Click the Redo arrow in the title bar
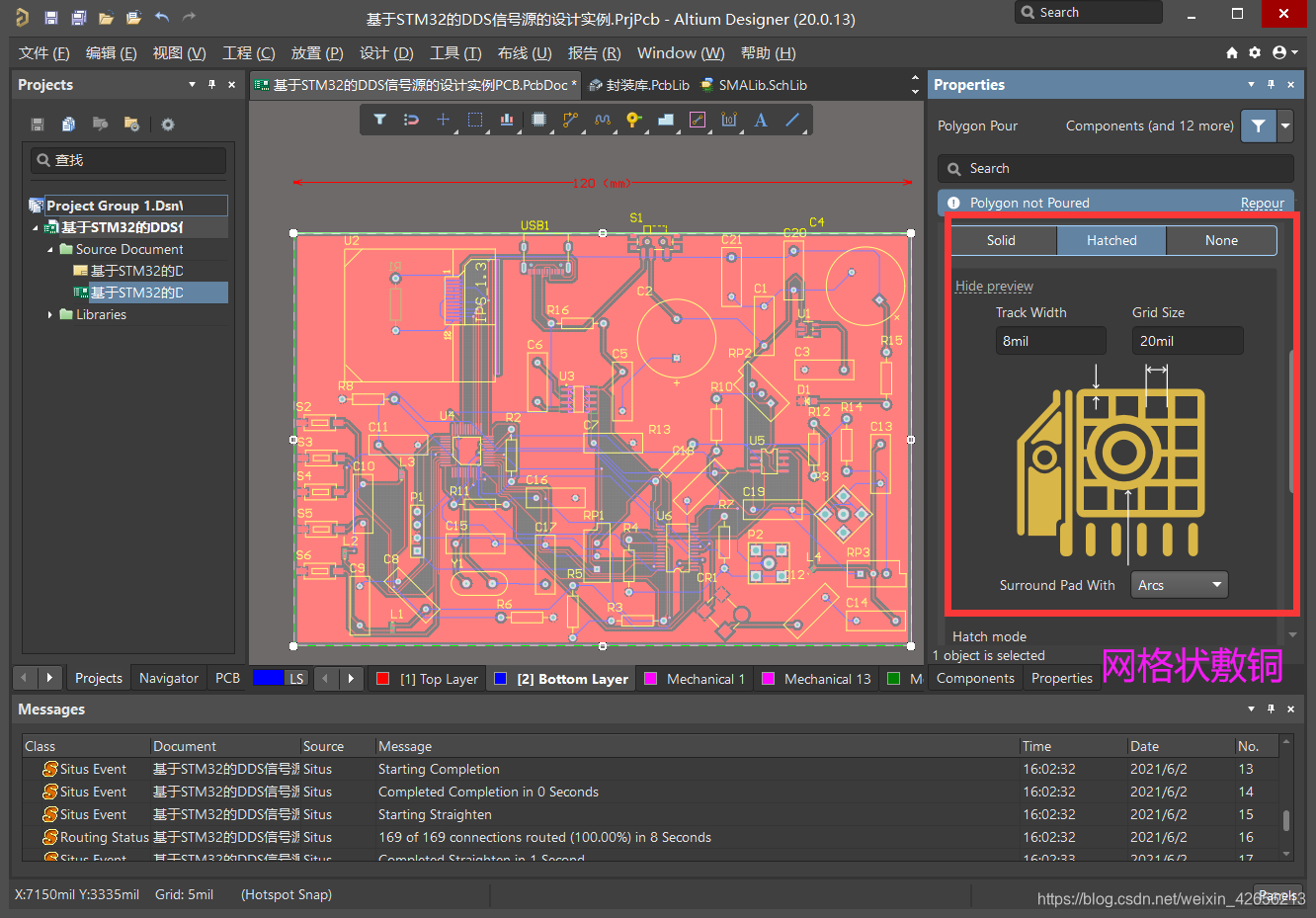 pyautogui.click(x=189, y=17)
